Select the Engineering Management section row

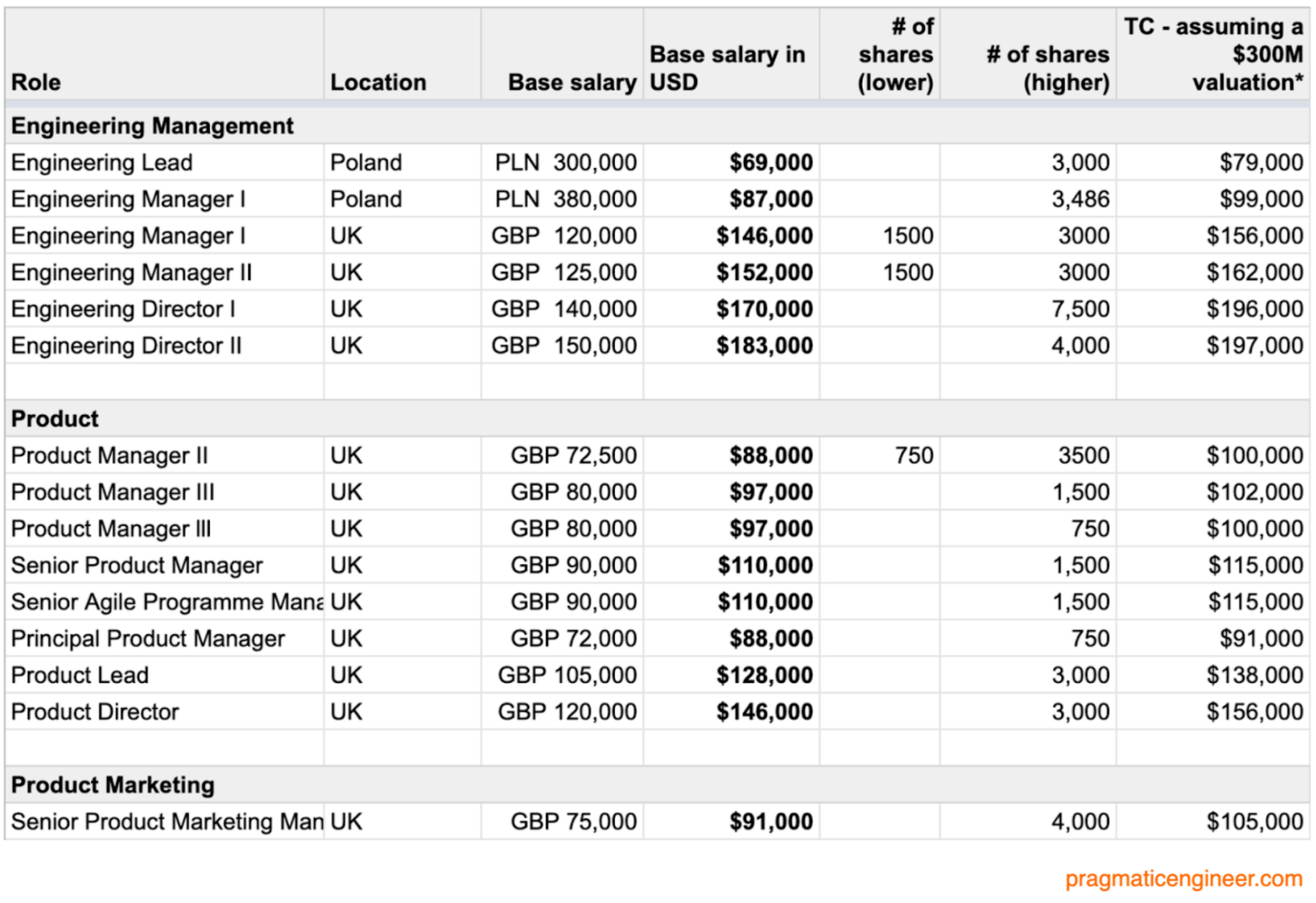pos(152,126)
